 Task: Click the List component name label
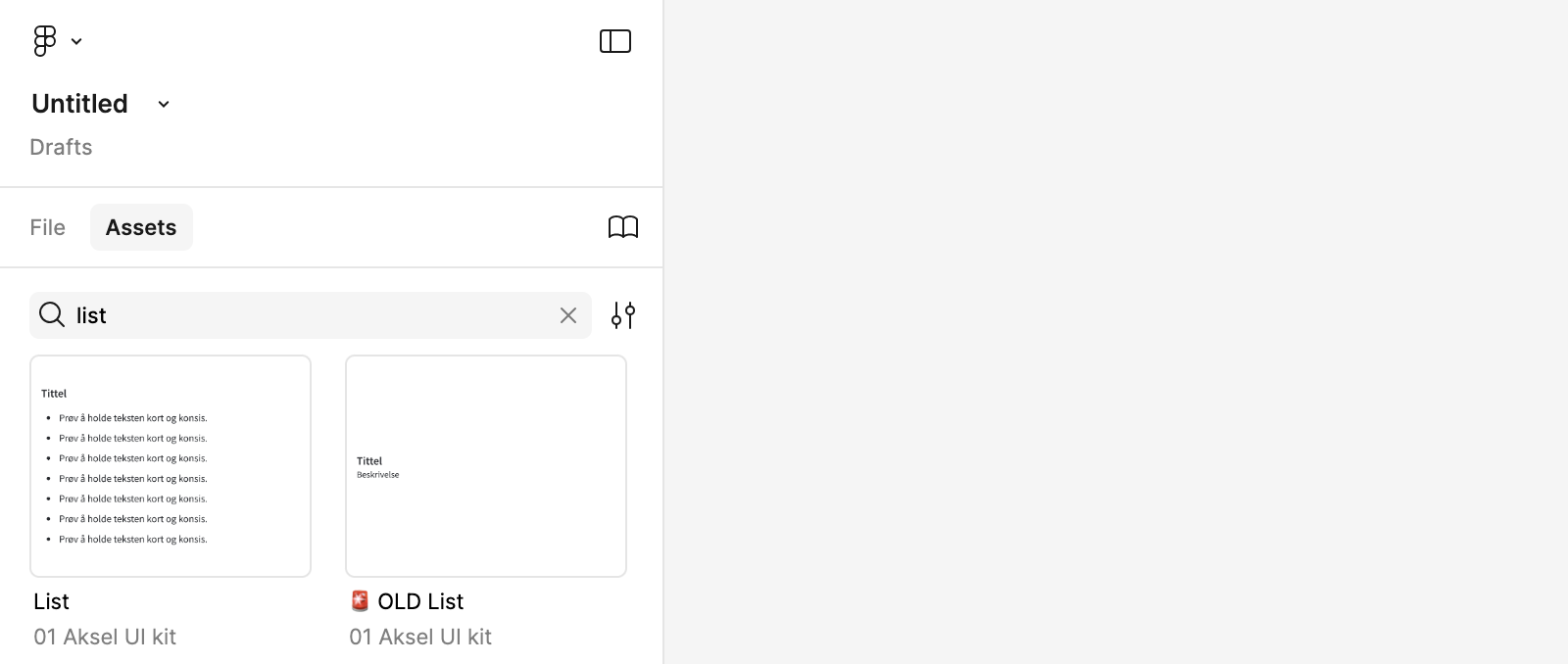tap(52, 601)
